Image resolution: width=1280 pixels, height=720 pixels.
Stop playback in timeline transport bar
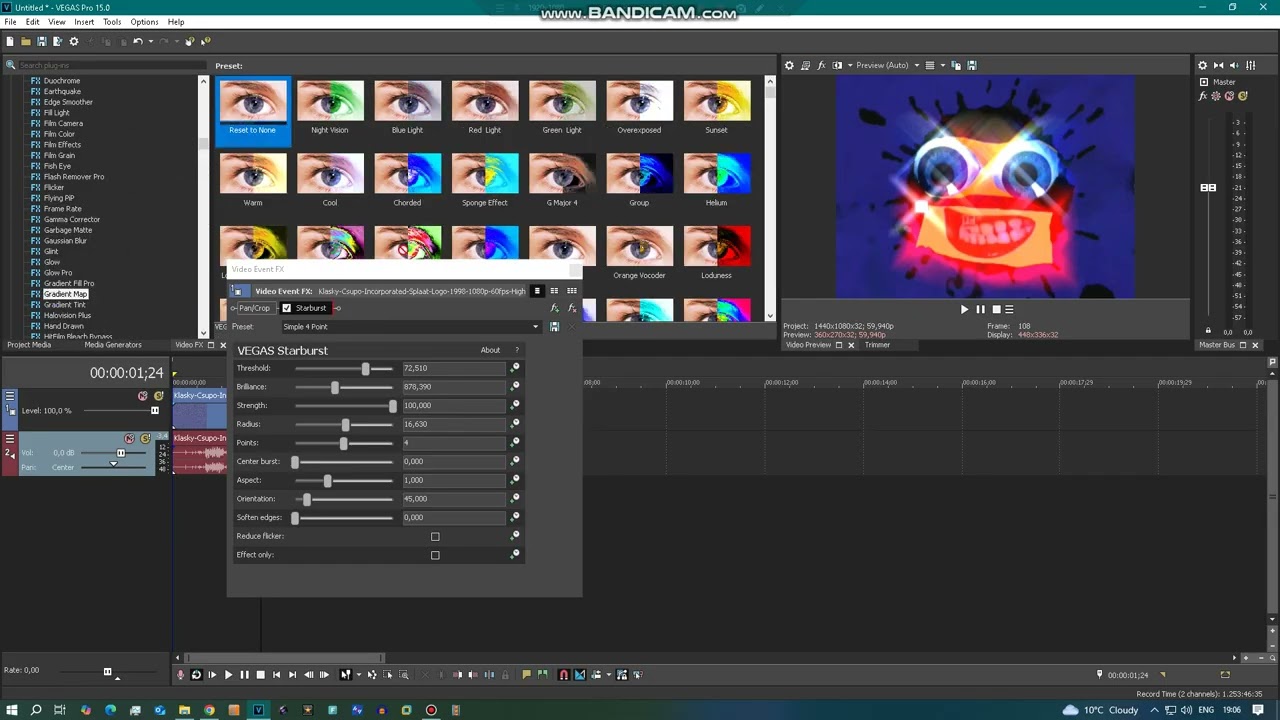pos(261,675)
